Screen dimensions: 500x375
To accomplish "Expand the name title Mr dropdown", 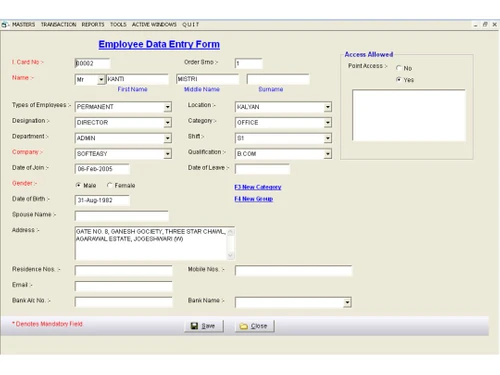I will (x=101, y=80).
